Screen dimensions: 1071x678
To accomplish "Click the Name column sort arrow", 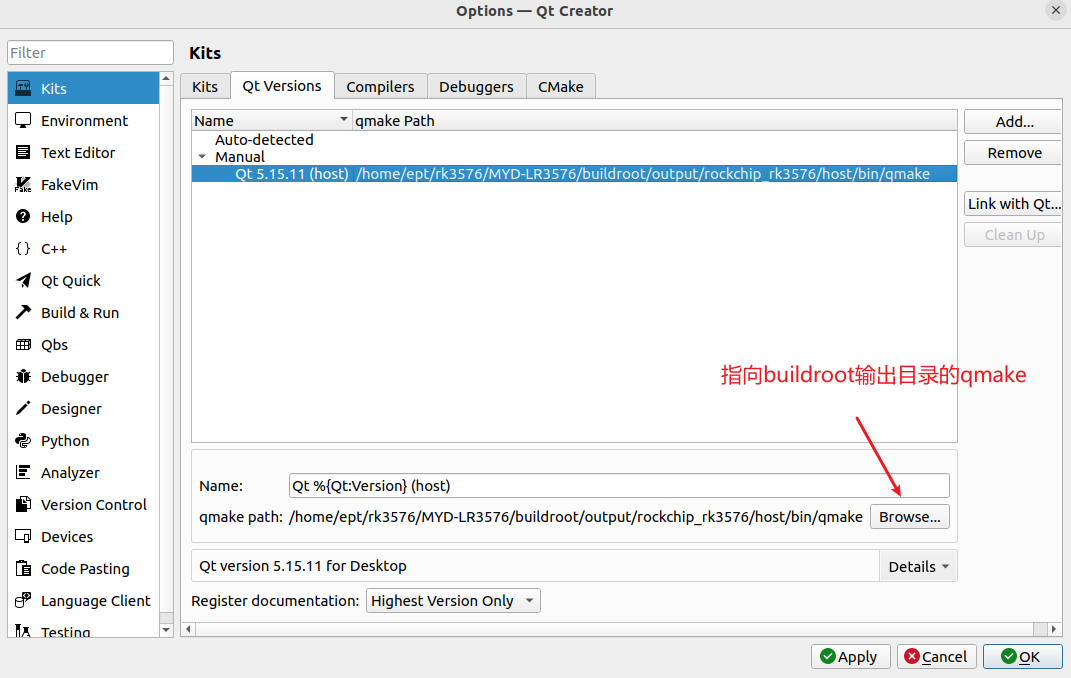I will coord(344,119).
